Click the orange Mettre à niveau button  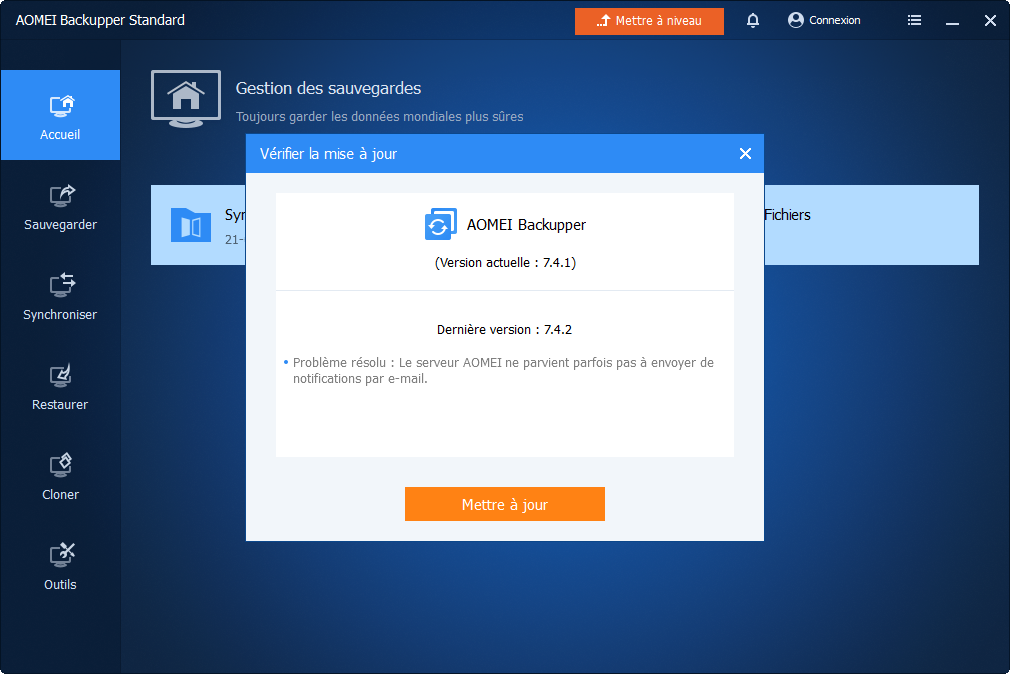pyautogui.click(x=649, y=21)
